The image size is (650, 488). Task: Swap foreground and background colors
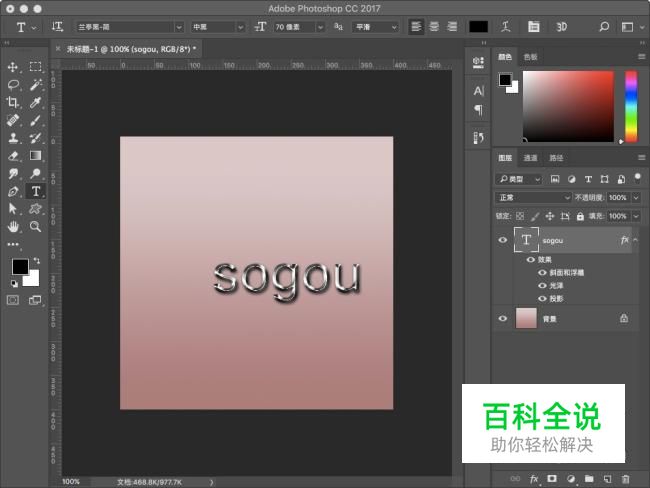coord(36,260)
